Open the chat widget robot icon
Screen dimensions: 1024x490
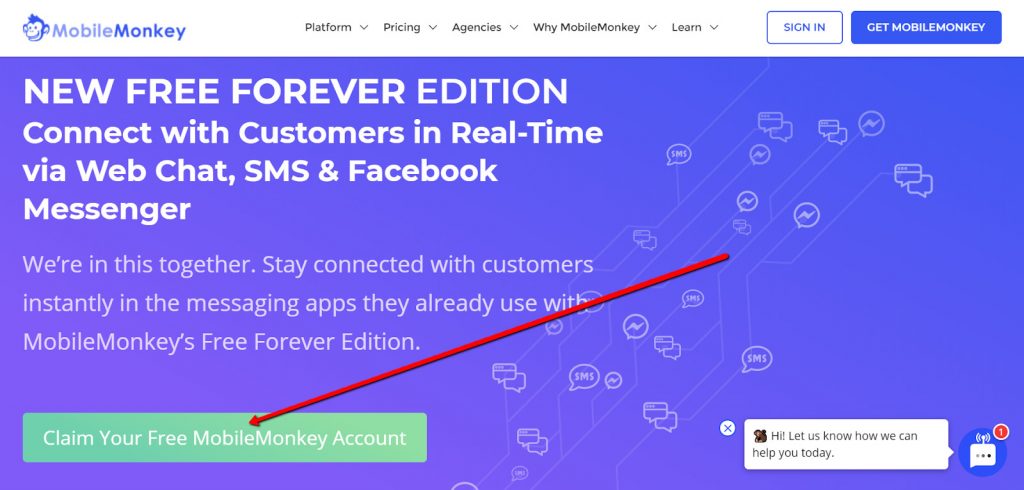[983, 452]
